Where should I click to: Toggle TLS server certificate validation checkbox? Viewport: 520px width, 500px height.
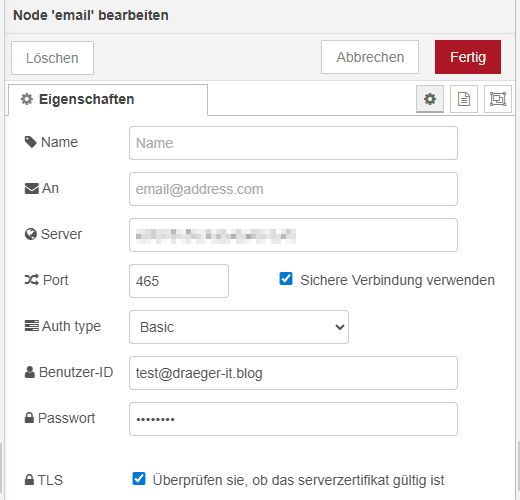pyautogui.click(x=139, y=479)
